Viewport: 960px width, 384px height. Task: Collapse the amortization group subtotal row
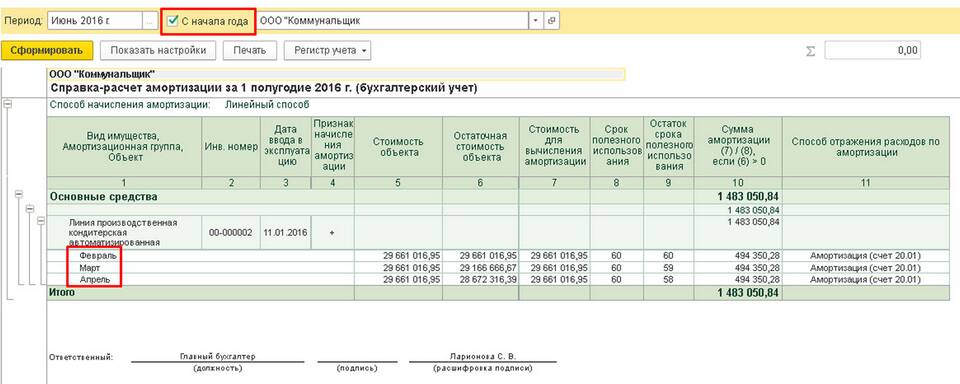29,209
